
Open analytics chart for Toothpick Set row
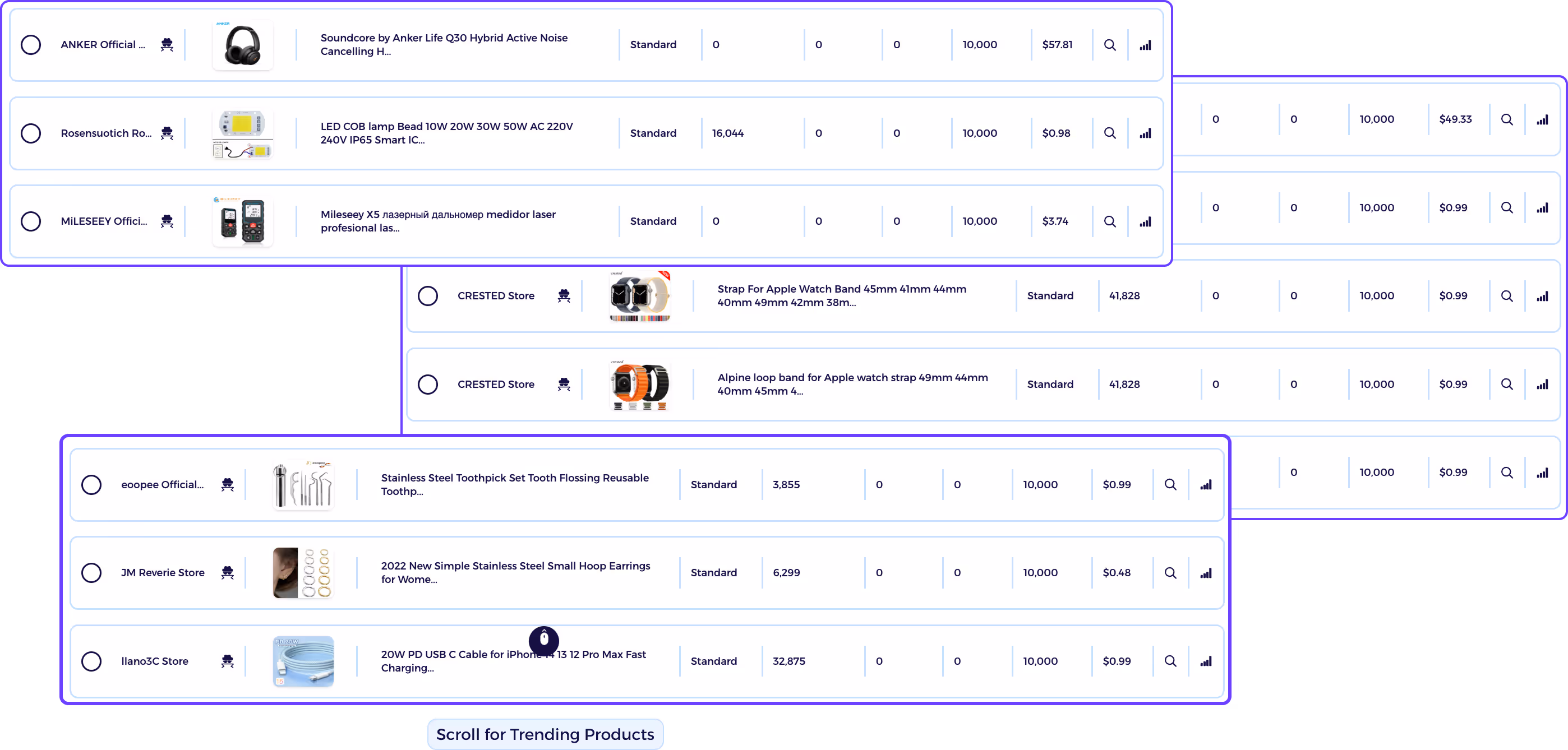1205,485
